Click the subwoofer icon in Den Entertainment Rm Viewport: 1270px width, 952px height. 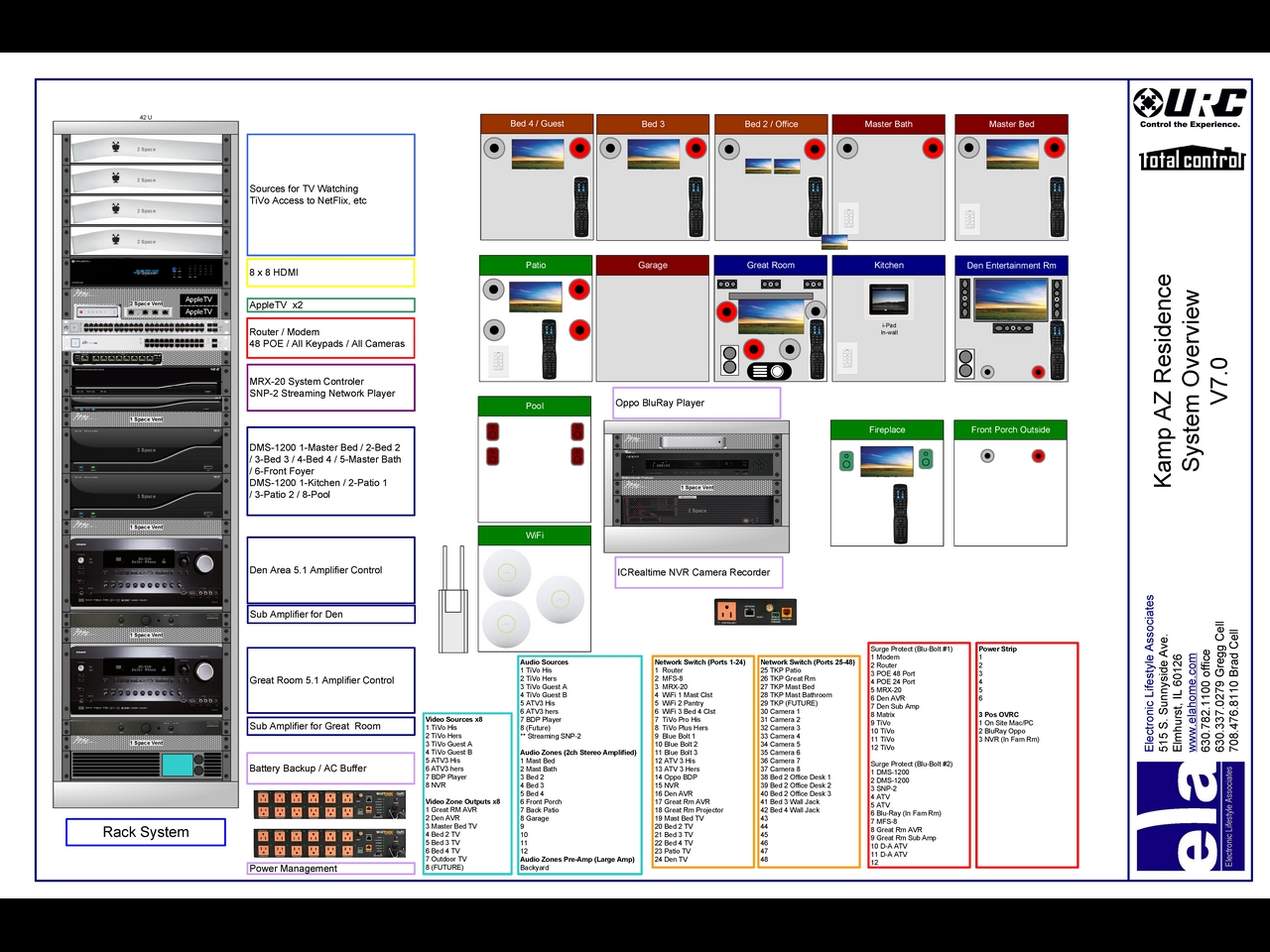pos(965,364)
